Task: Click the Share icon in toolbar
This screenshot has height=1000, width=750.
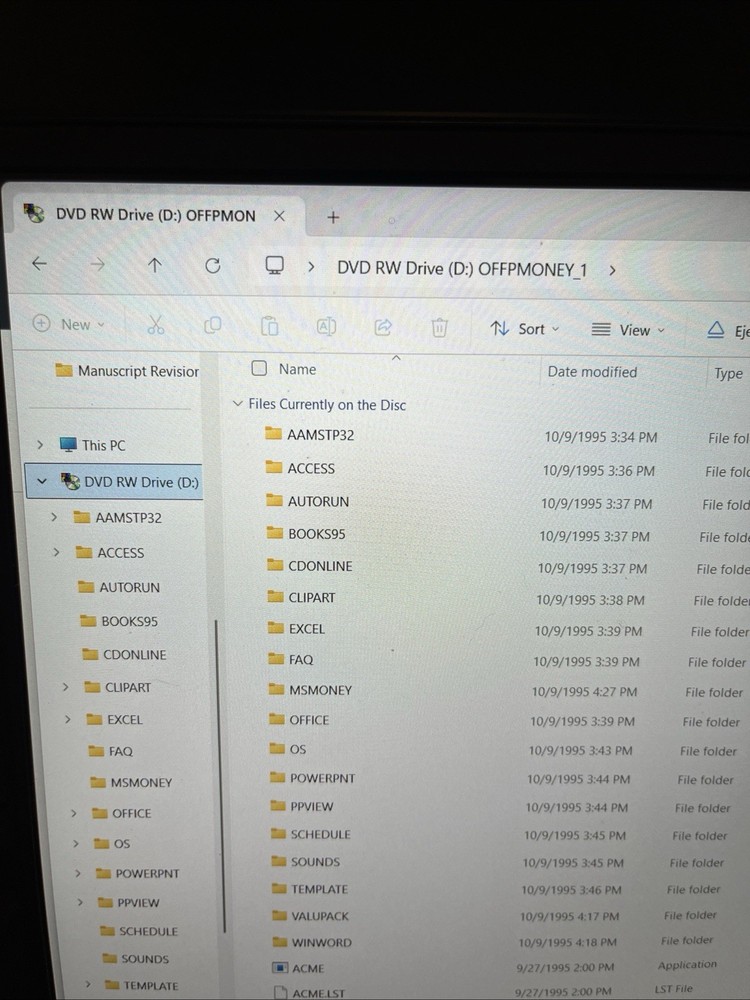Action: [383, 327]
